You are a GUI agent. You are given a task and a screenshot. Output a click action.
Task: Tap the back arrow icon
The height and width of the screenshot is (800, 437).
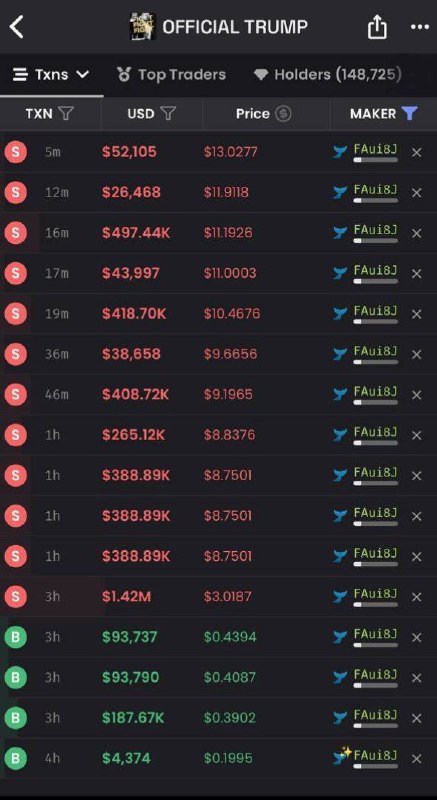coord(16,27)
